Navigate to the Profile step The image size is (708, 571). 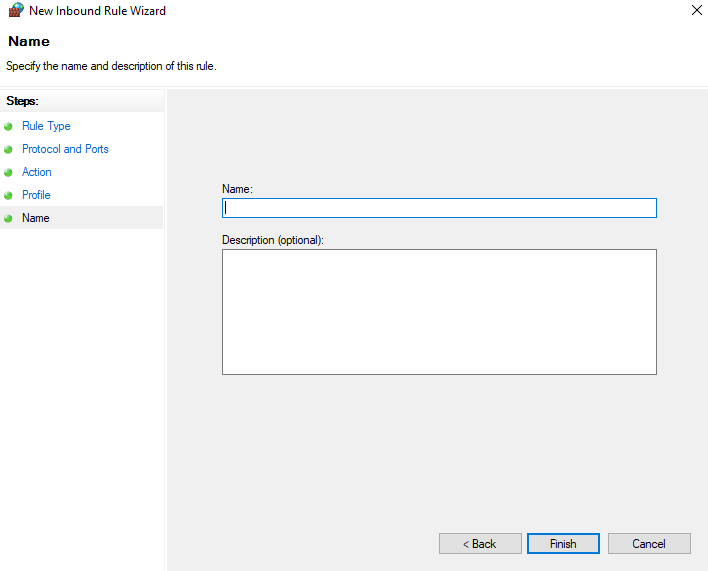pyautogui.click(x=36, y=195)
